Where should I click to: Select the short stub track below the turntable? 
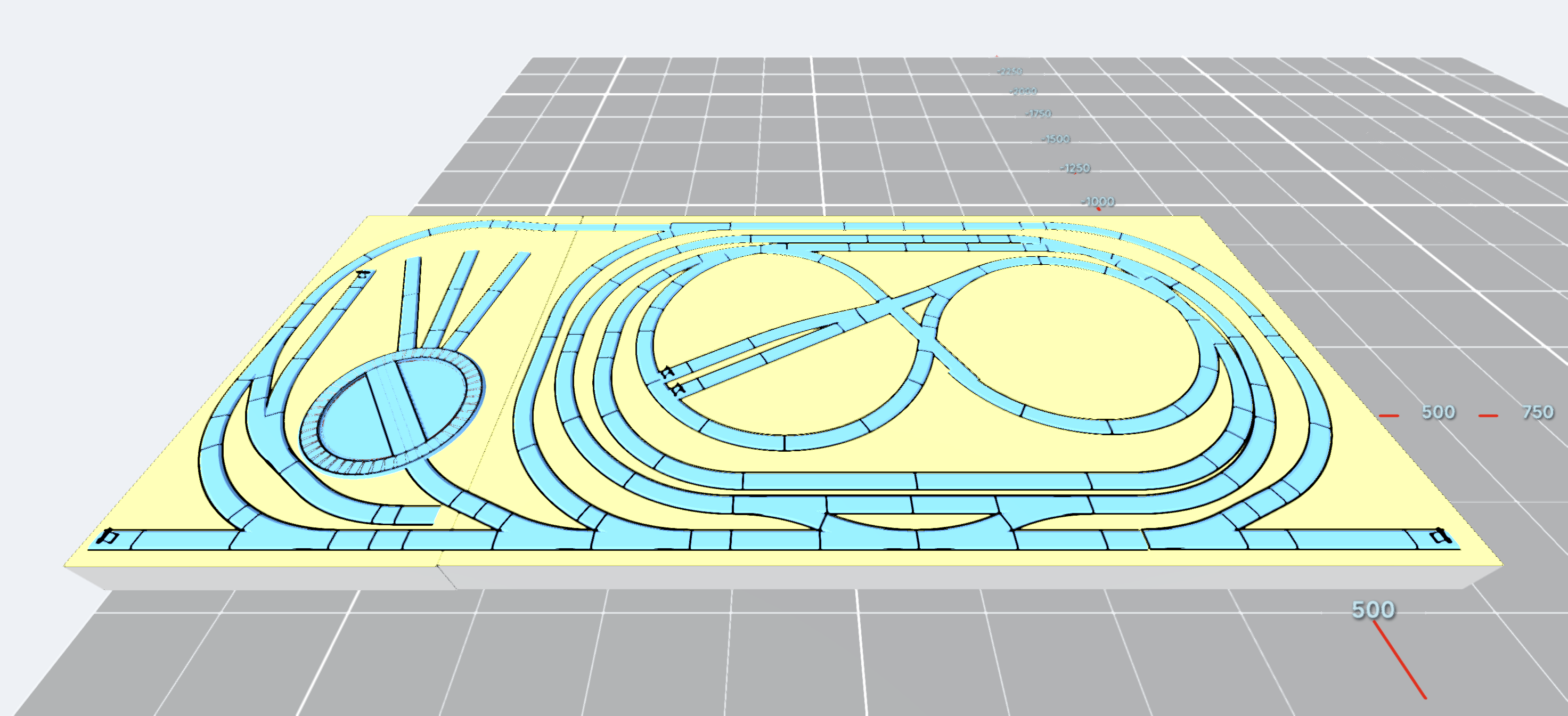(x=416, y=515)
